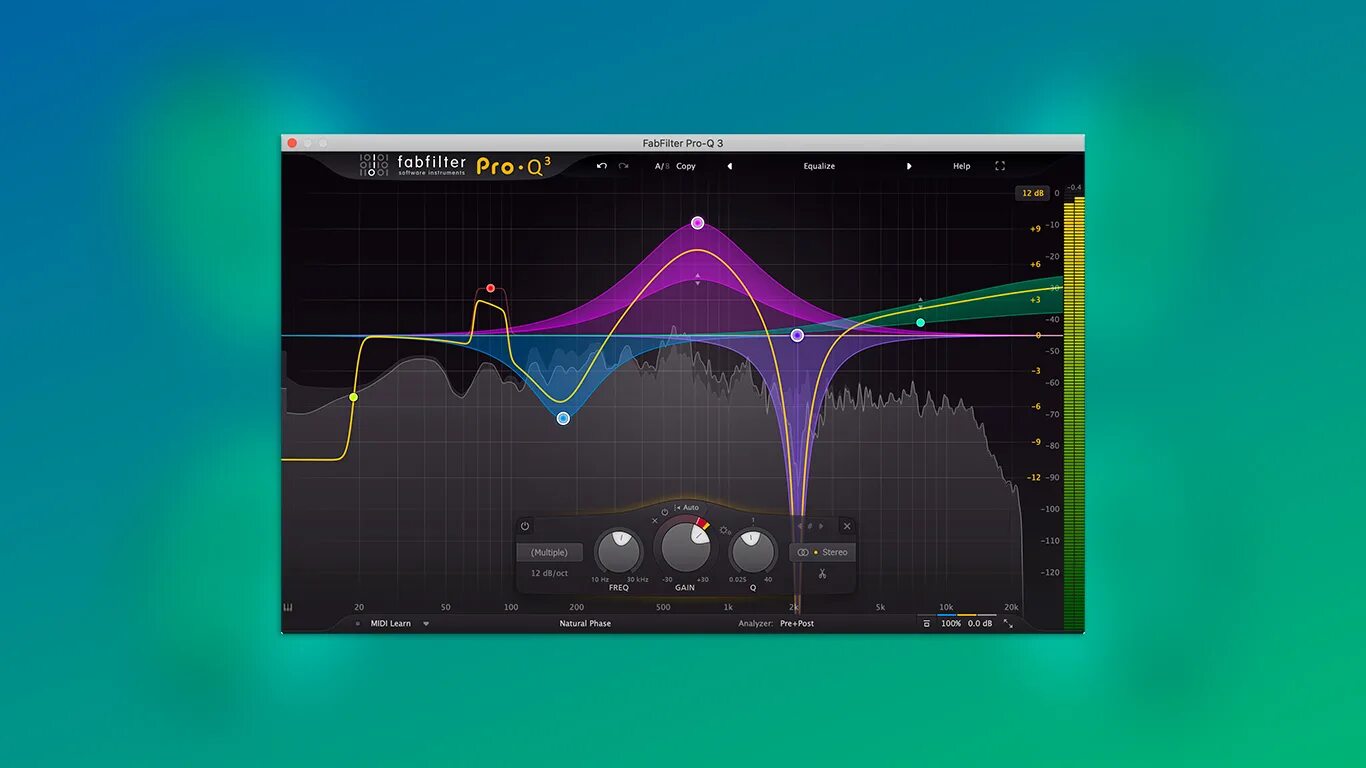Select previous band with small left arrow
This screenshot has height=768, width=1366.
[799, 526]
